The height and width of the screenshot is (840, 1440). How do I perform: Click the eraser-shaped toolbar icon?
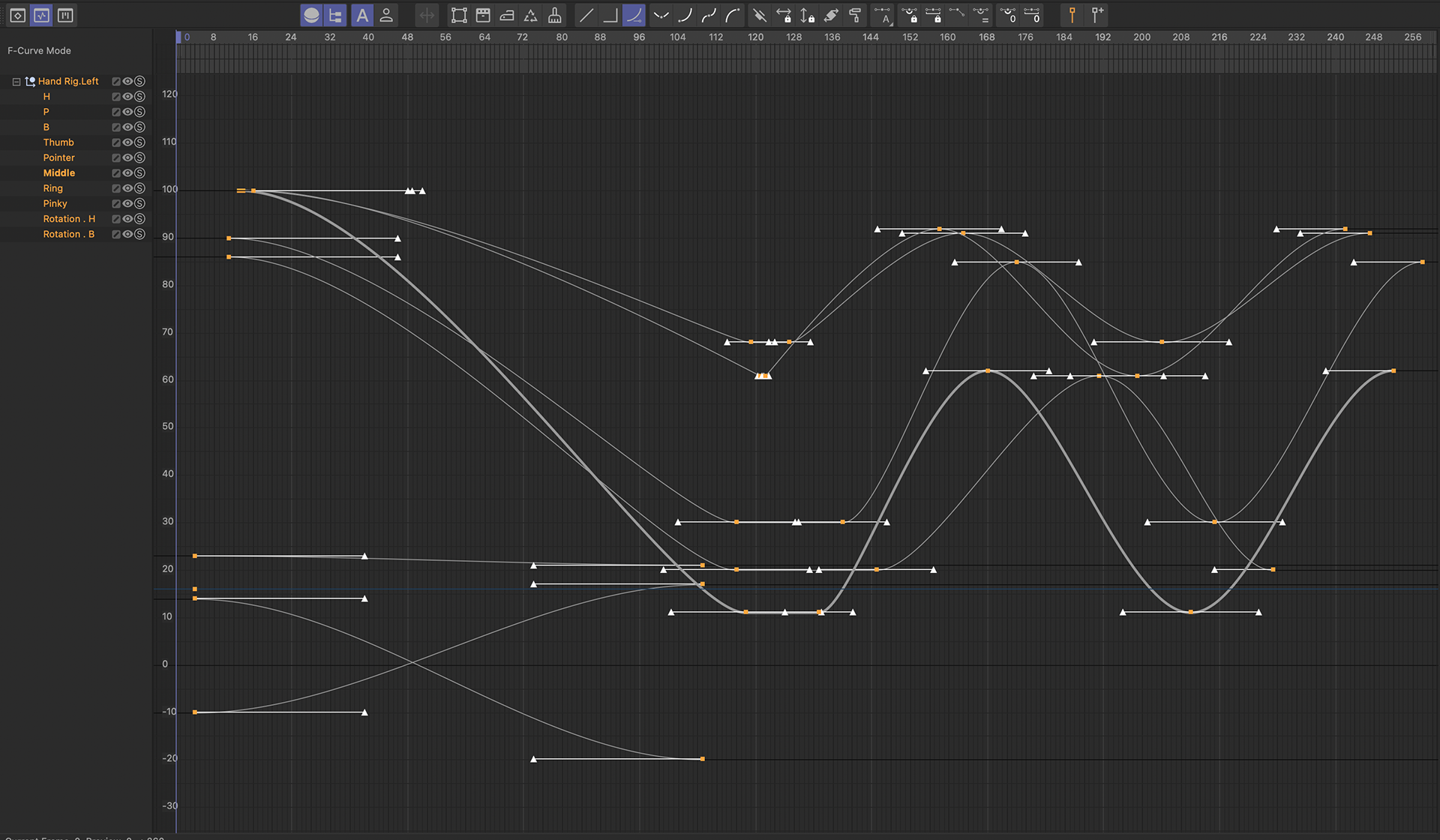(x=831, y=15)
